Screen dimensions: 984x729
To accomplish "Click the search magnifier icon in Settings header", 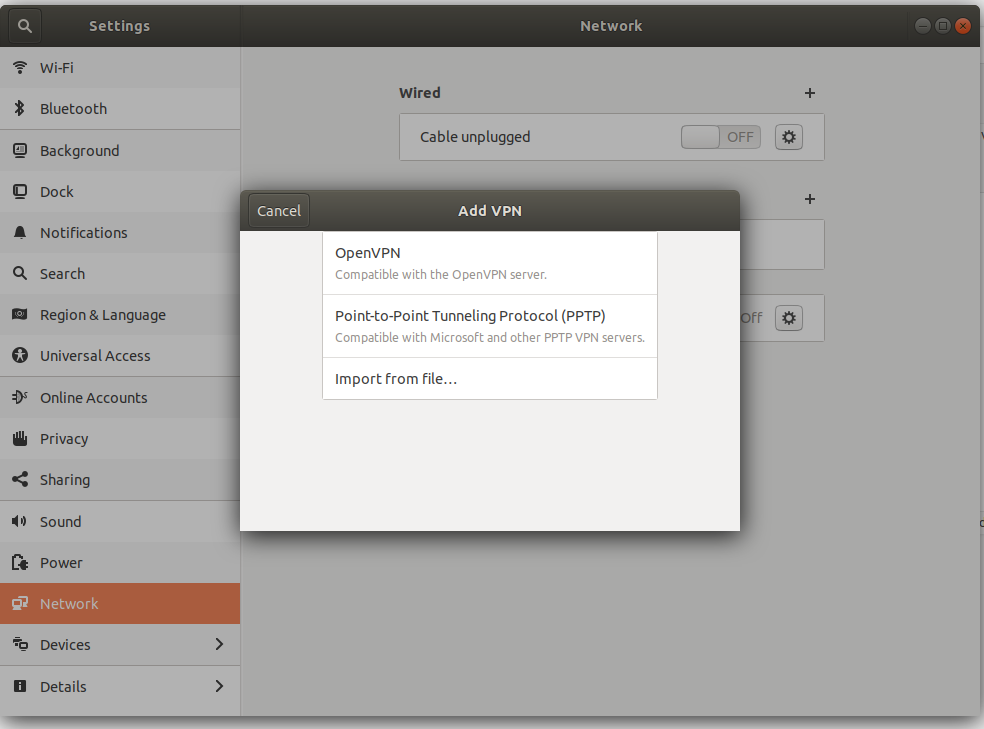I will [24, 26].
